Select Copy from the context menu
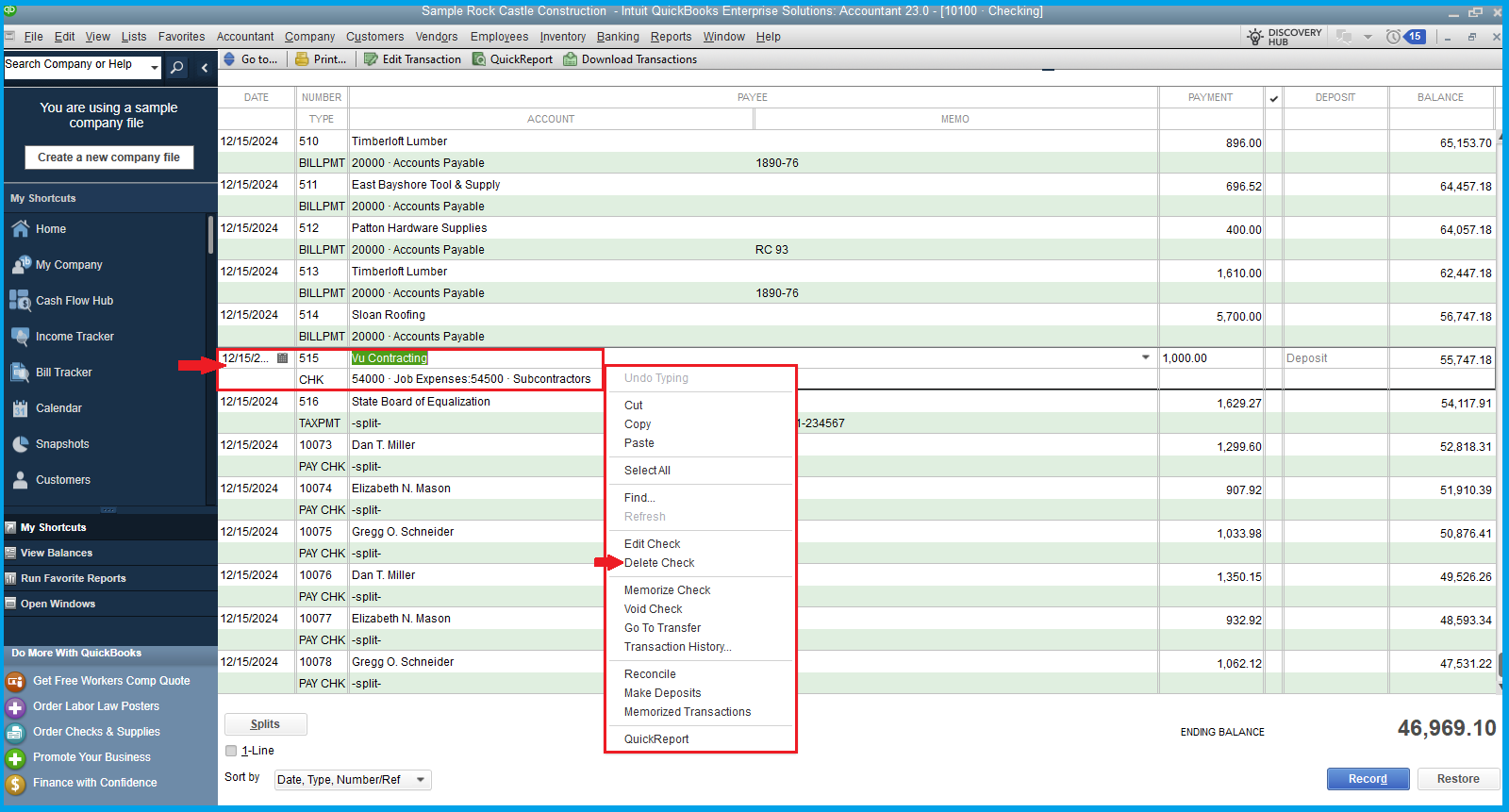Screen dimensions: 1509x812 pos(638,424)
